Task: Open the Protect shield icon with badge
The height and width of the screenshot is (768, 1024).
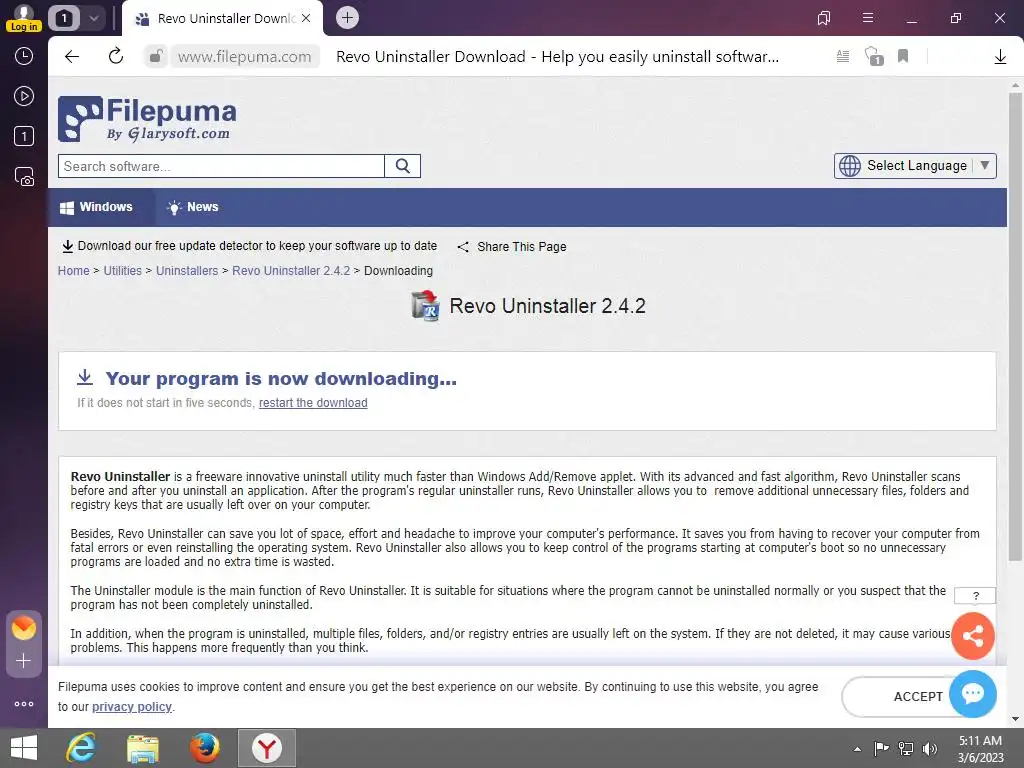Action: [874, 56]
